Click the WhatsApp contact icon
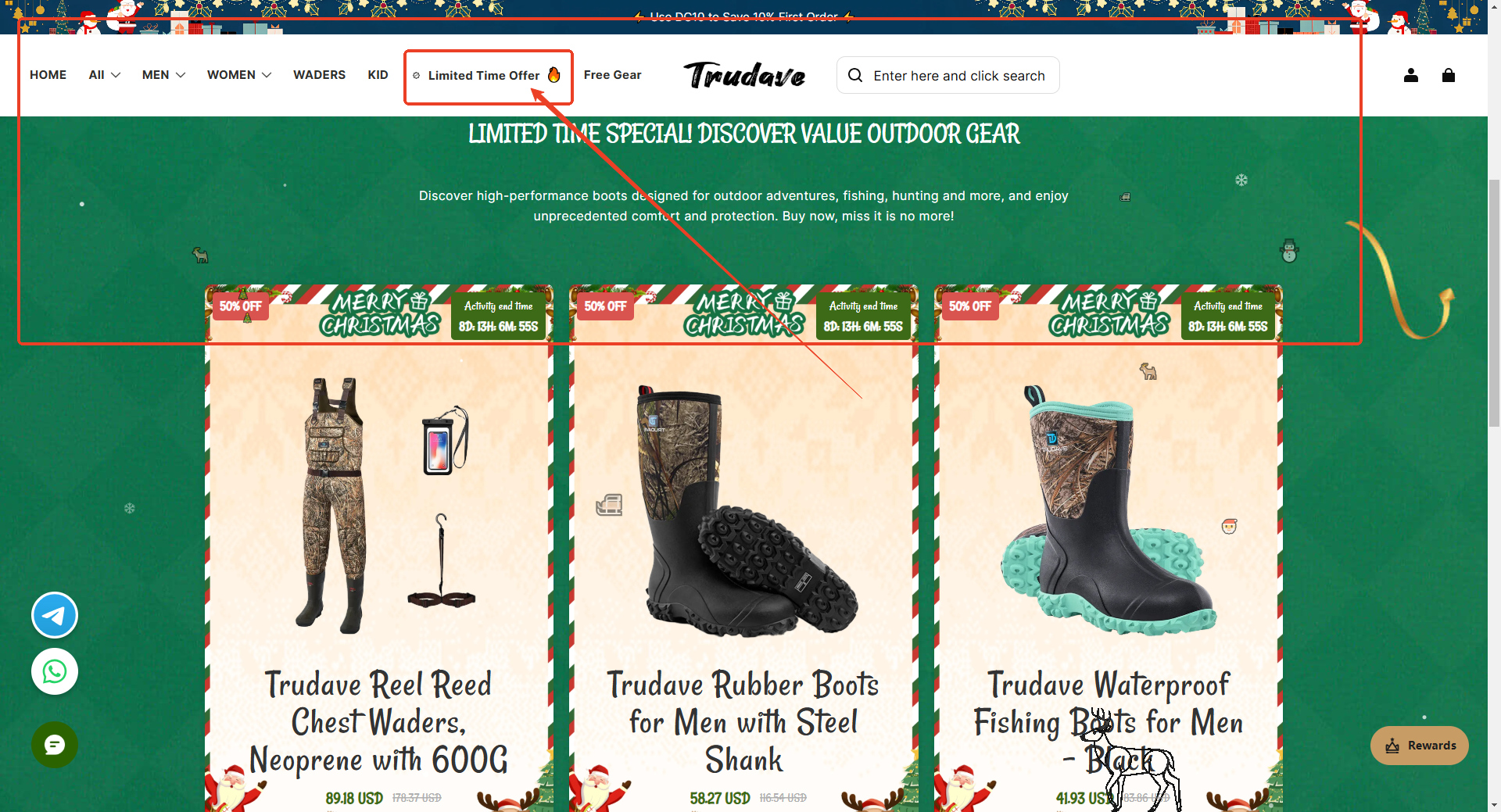 (x=55, y=671)
